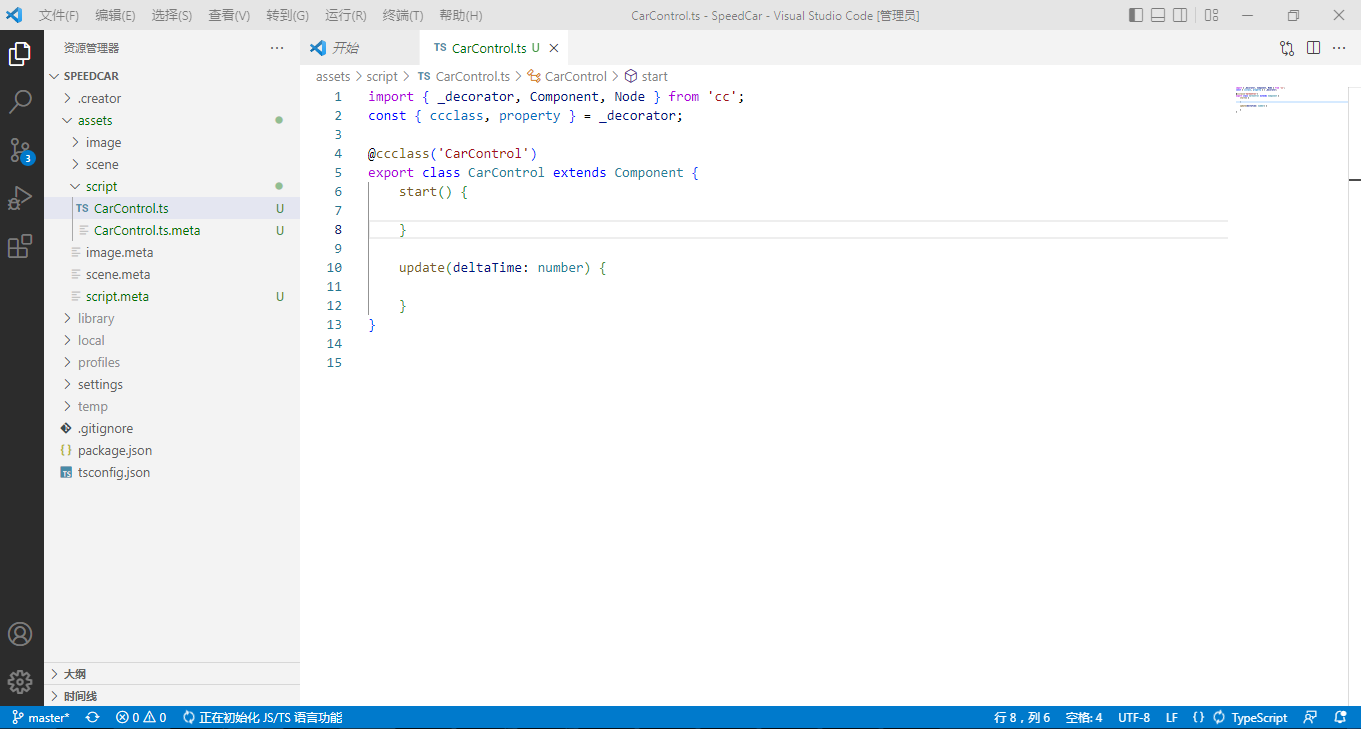The width and height of the screenshot is (1361, 729).
Task: Click the Open Changes icon in editor toolbar
Action: (1287, 48)
